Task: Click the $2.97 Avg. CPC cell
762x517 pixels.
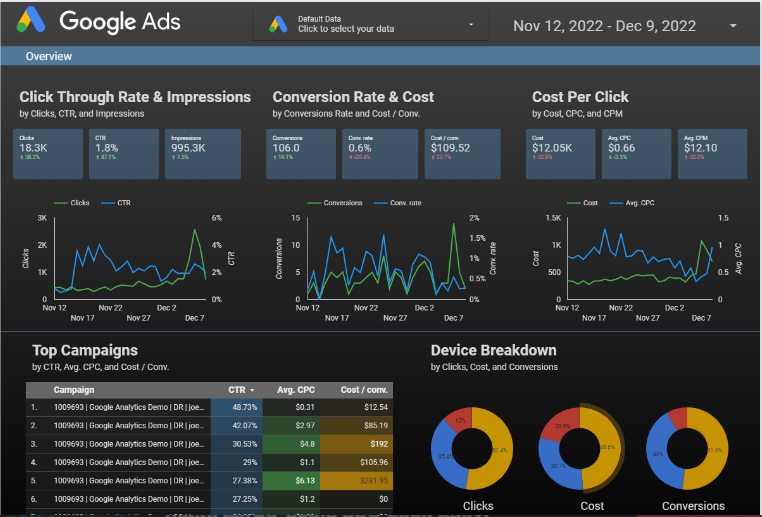Action: [x=291, y=426]
